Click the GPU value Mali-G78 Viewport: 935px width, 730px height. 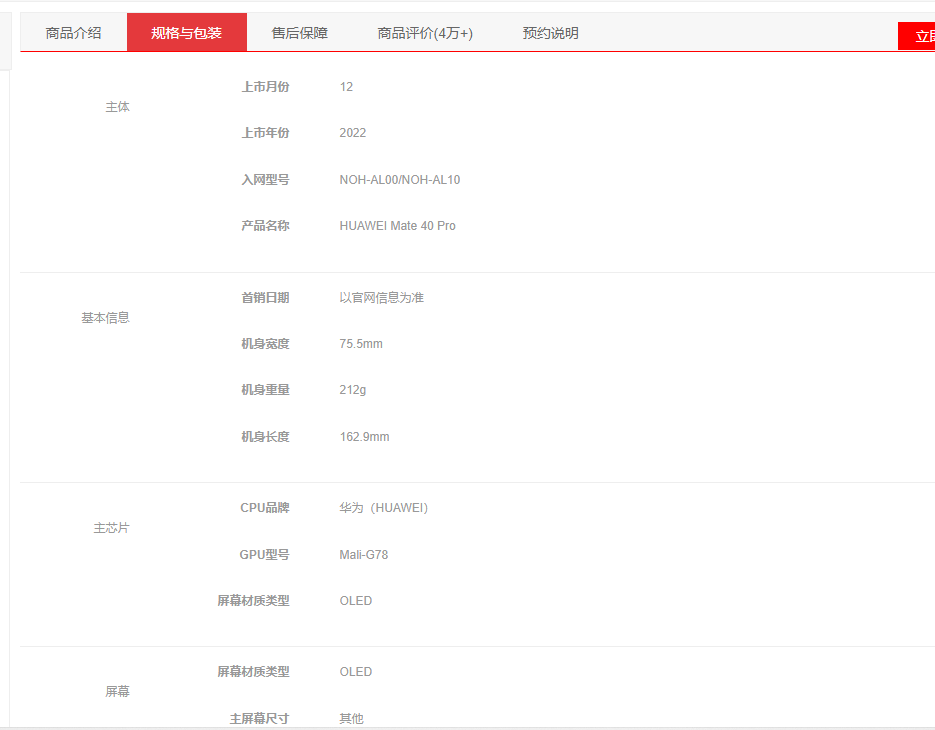[364, 555]
